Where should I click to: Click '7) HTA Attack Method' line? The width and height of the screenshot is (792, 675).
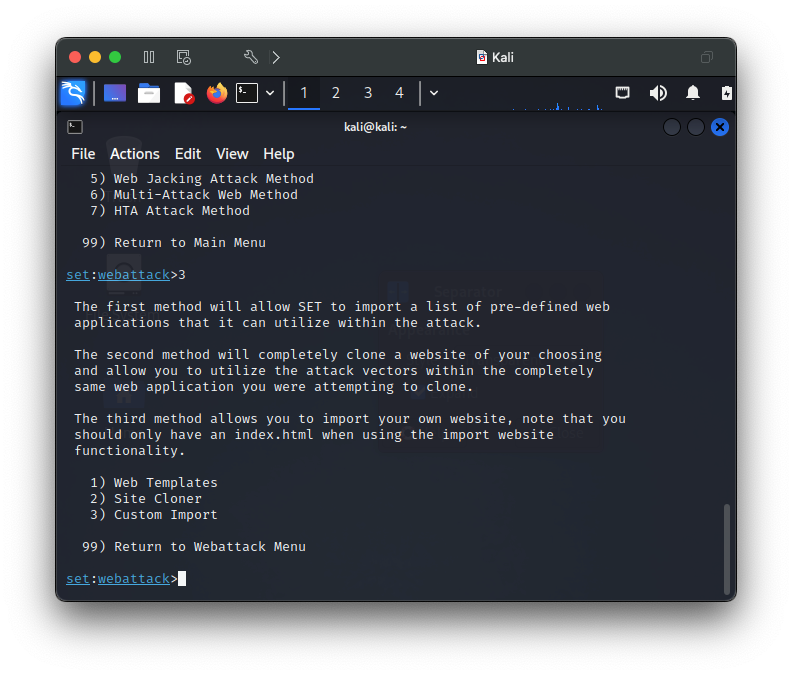170,211
